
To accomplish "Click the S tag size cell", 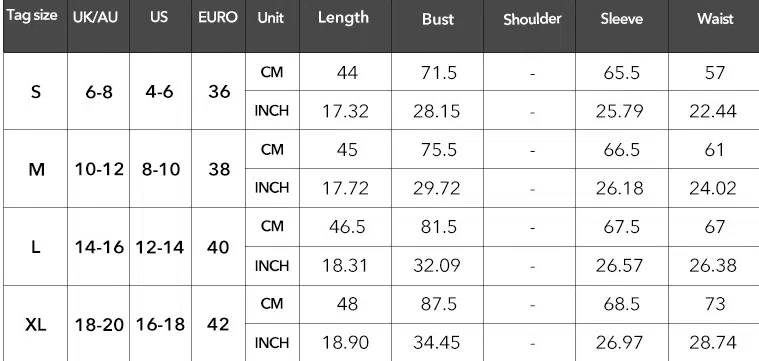I will click(x=36, y=91).
